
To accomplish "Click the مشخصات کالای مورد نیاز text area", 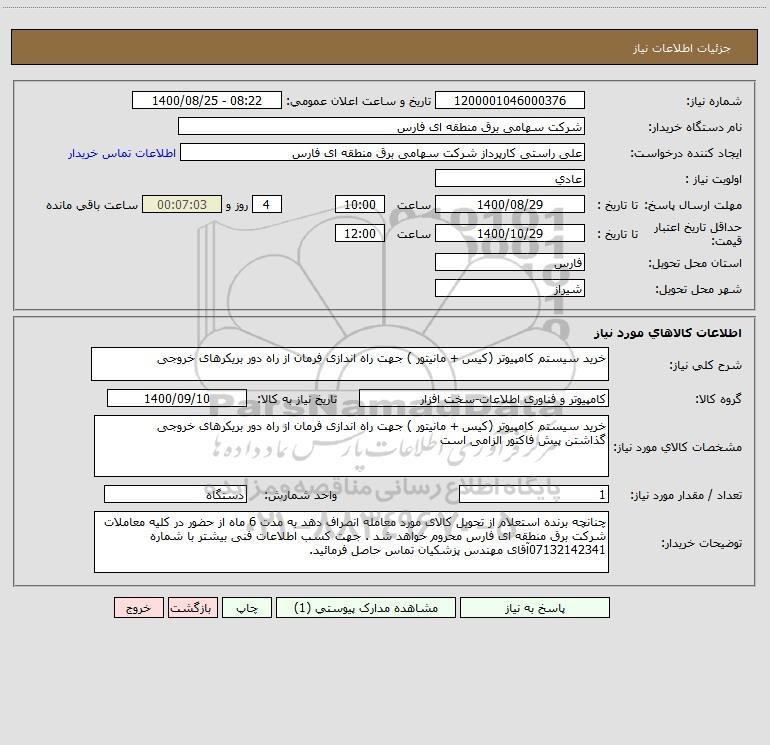I will click(351, 446).
